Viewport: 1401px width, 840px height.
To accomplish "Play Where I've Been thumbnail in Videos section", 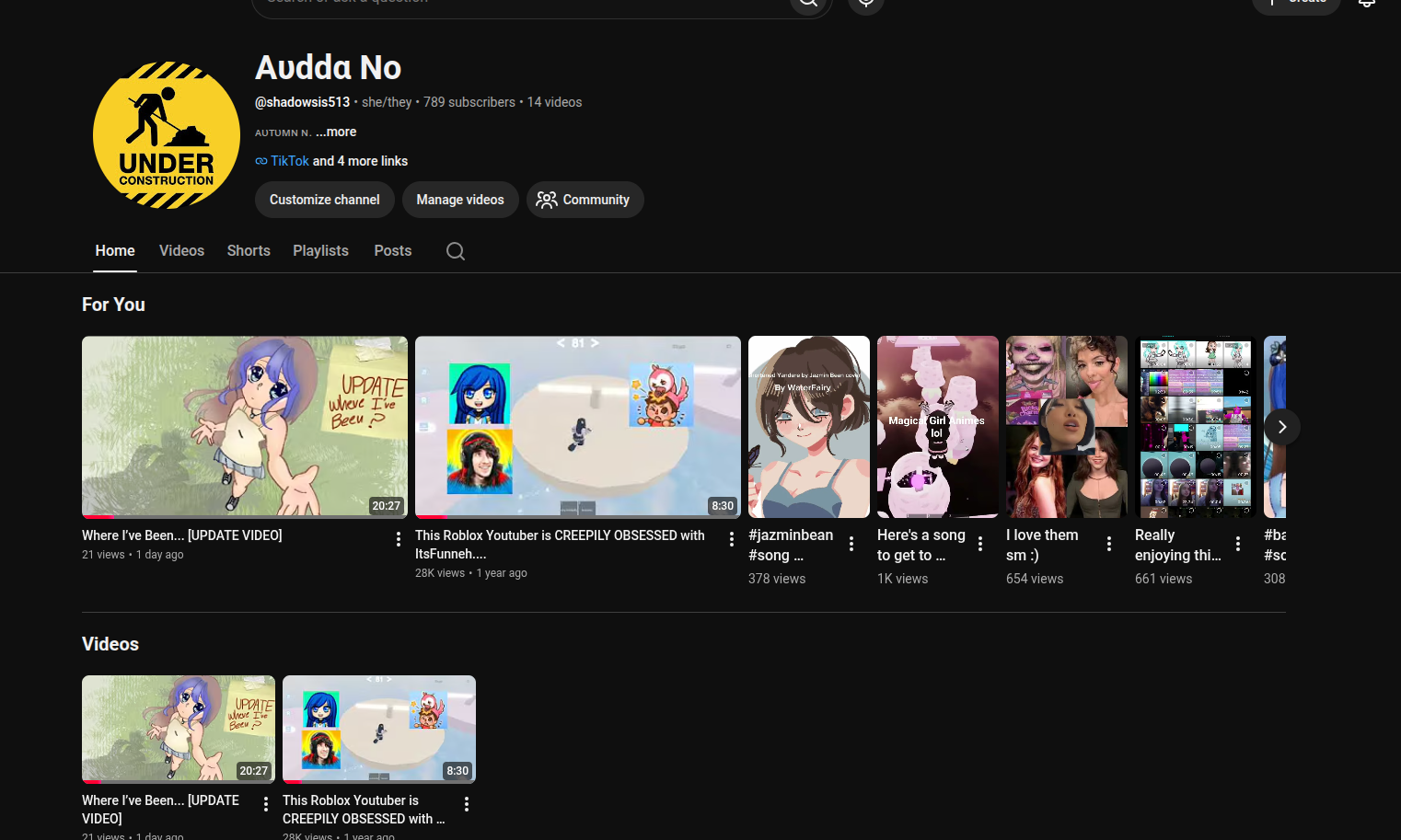I will [179, 730].
